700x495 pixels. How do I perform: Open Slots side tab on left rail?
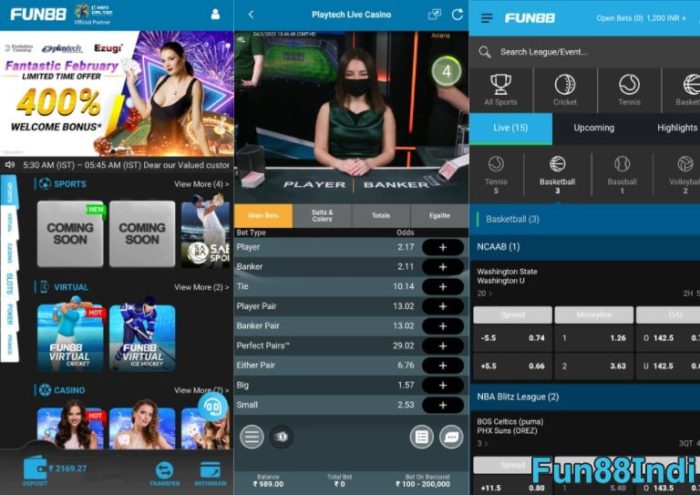point(9,284)
